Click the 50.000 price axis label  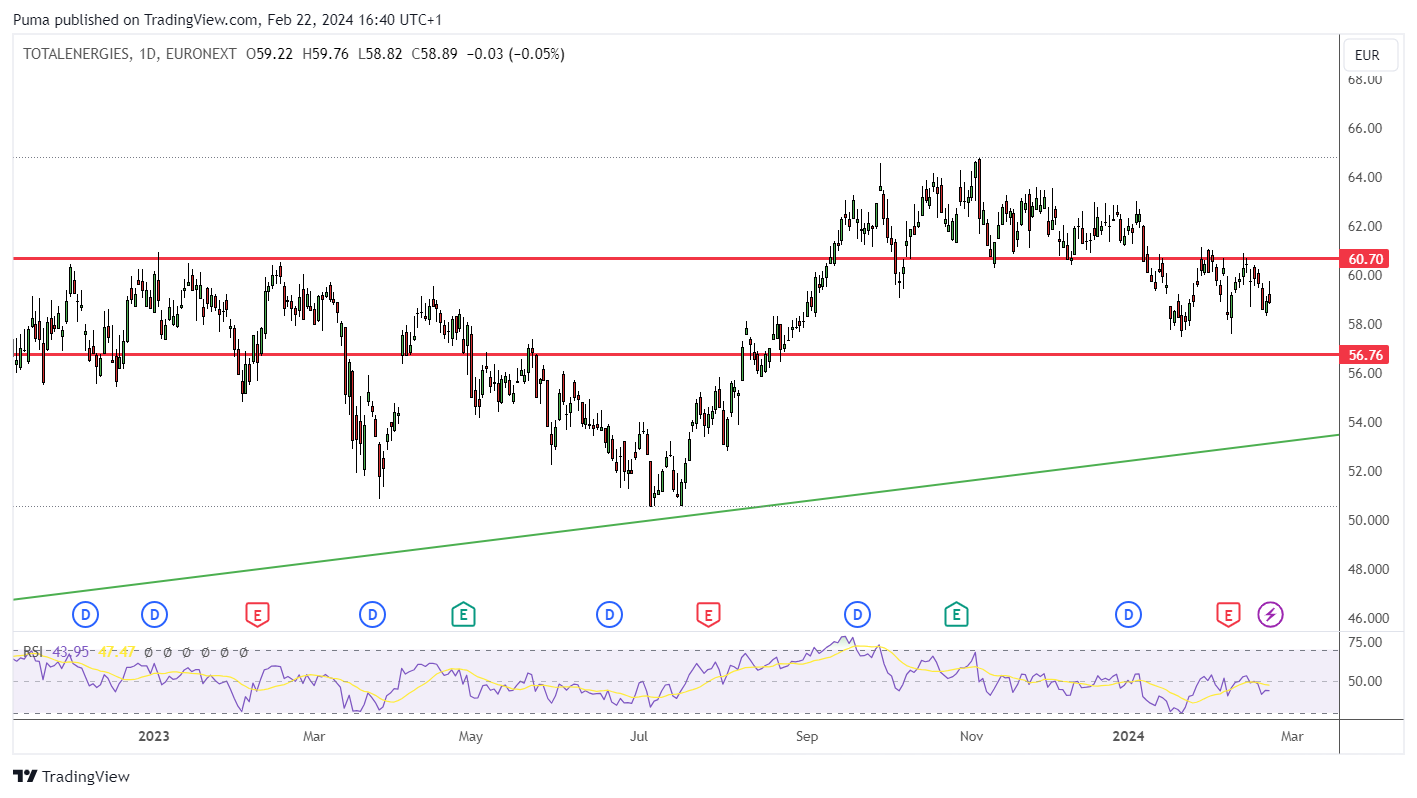tap(1368, 521)
